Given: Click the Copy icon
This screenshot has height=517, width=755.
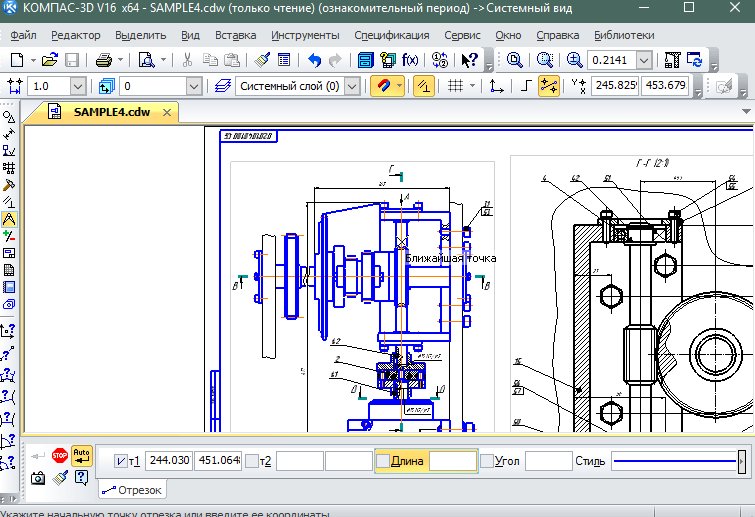Looking at the screenshot, I should (210, 60).
